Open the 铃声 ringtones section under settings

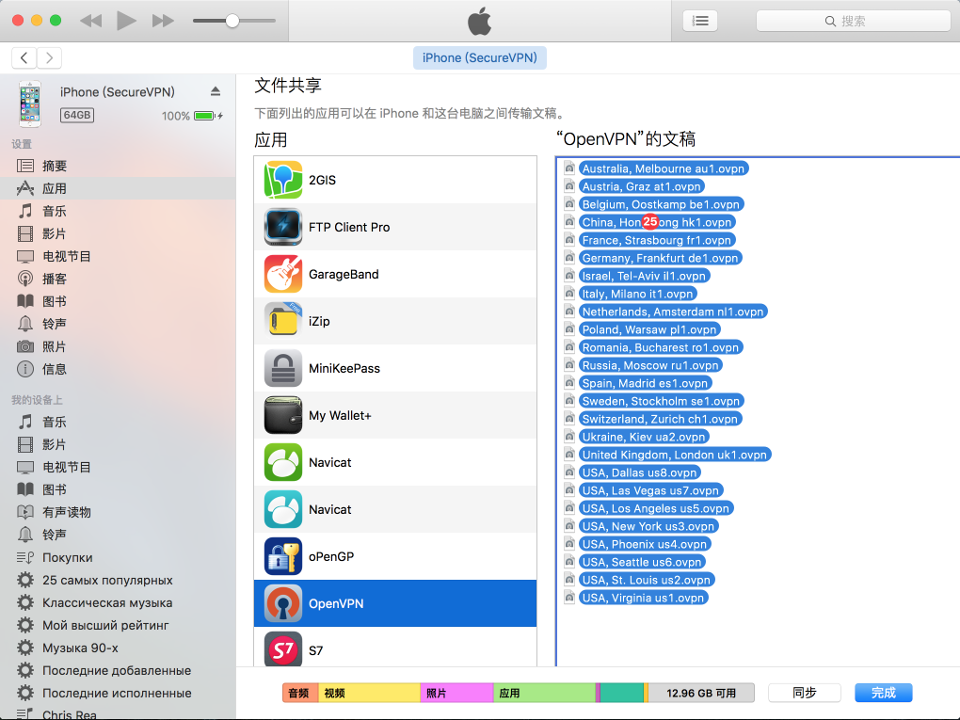tap(118, 324)
